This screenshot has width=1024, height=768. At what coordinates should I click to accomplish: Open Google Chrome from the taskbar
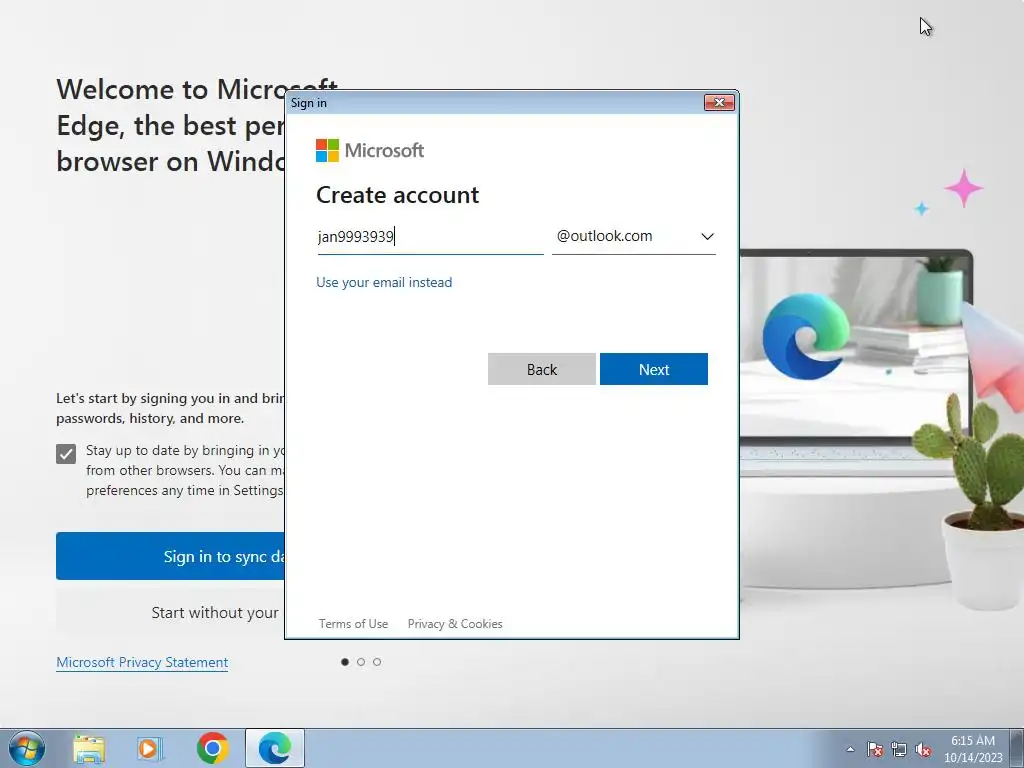coord(212,748)
